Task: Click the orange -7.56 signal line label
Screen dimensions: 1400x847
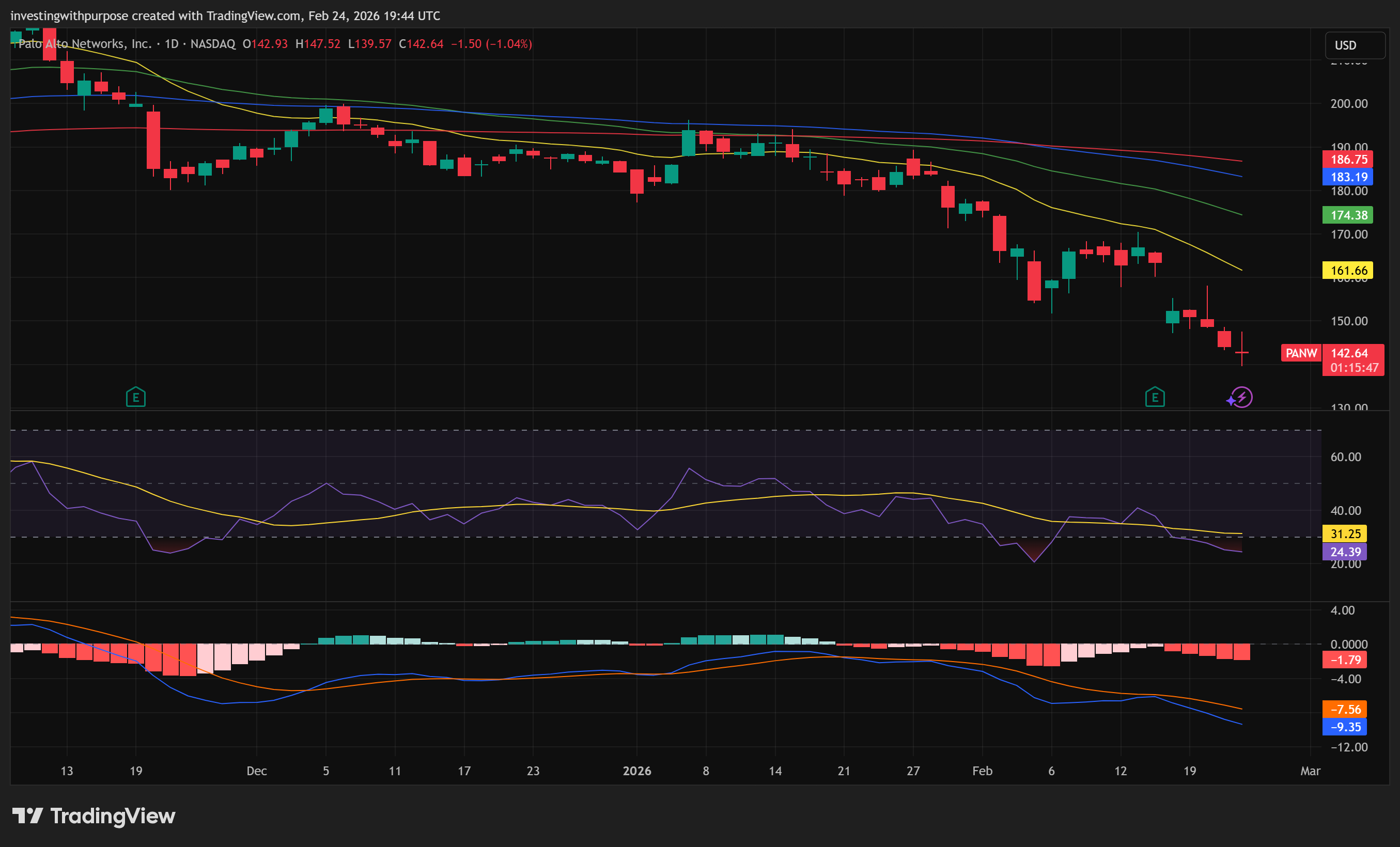Action: click(x=1344, y=709)
